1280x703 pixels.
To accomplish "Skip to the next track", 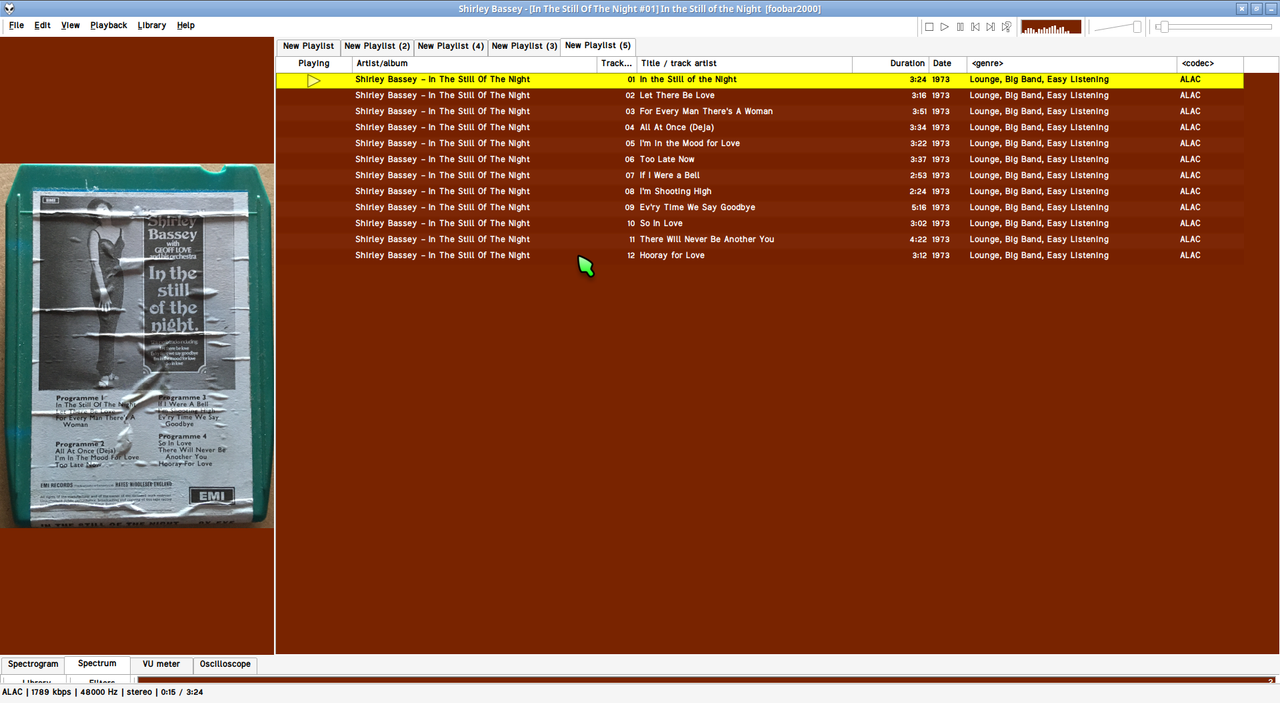I will coord(990,27).
